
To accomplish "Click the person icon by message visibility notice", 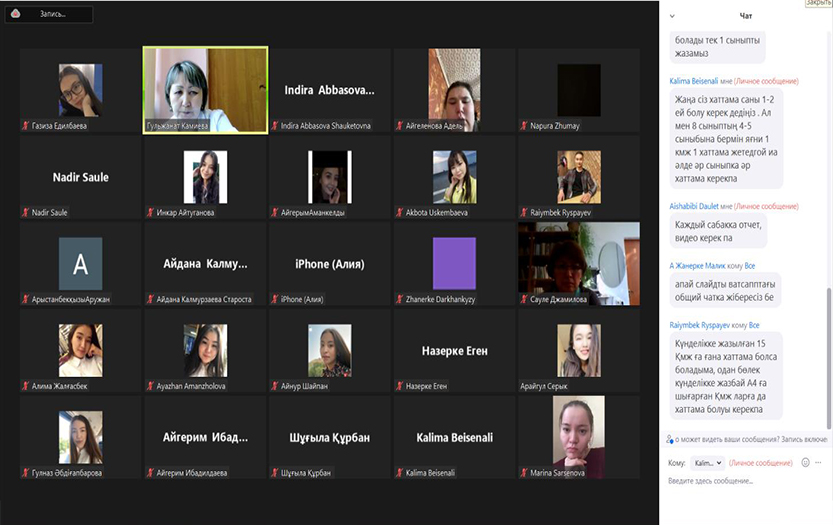I will point(669,439).
